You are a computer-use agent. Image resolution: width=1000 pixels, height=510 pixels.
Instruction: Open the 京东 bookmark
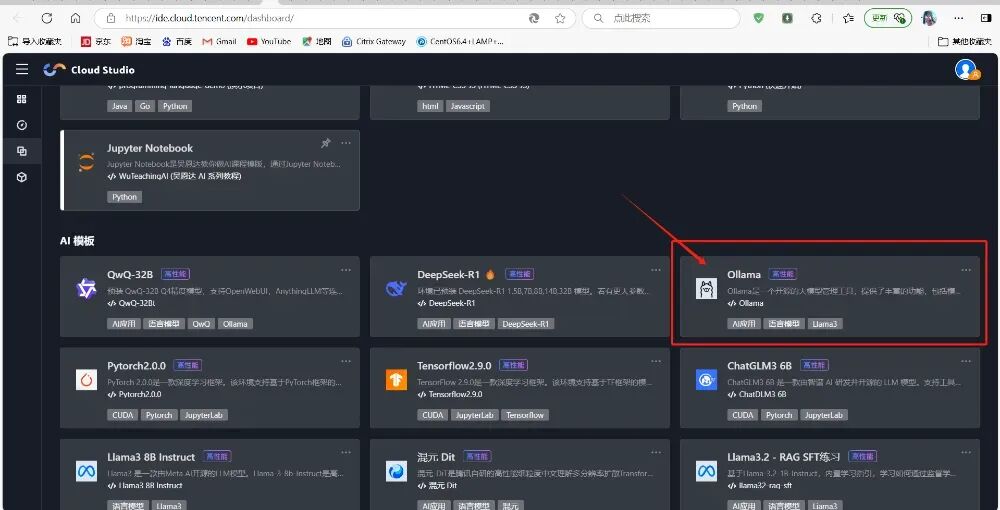tap(96, 41)
